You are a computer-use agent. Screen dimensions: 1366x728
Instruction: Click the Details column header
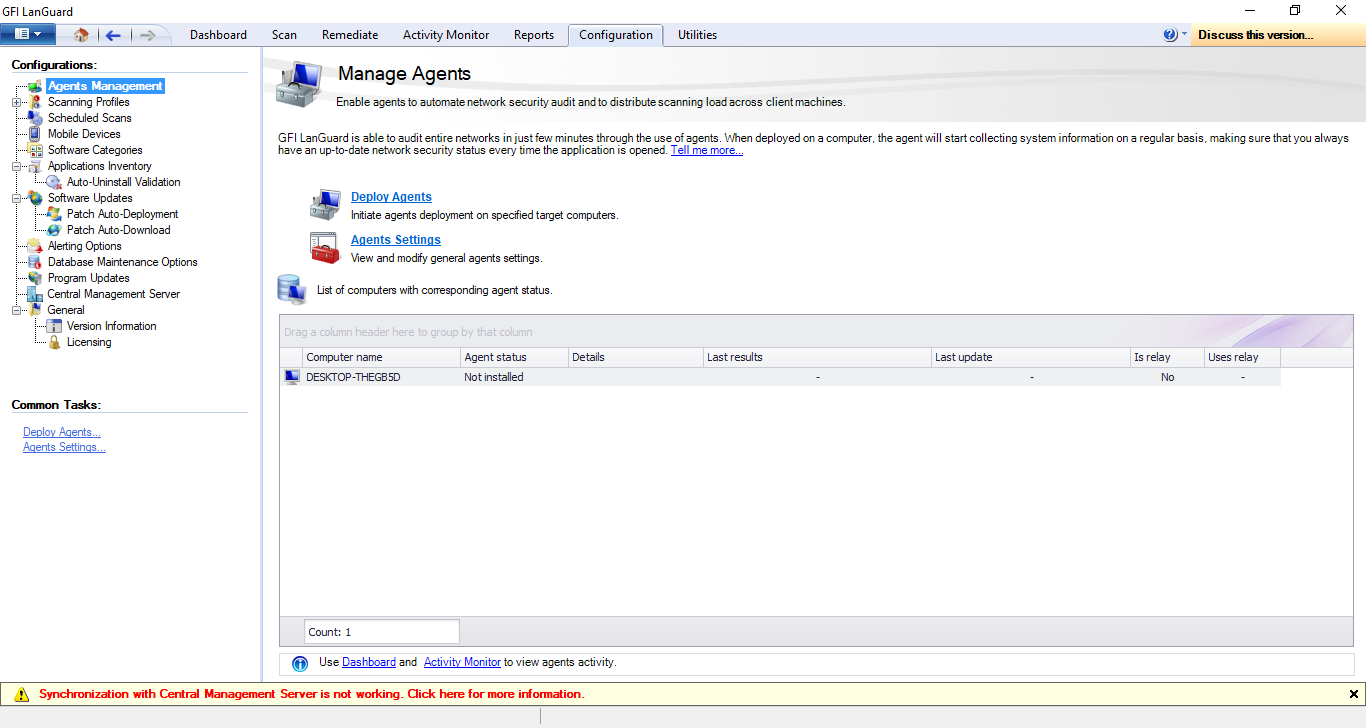635,357
